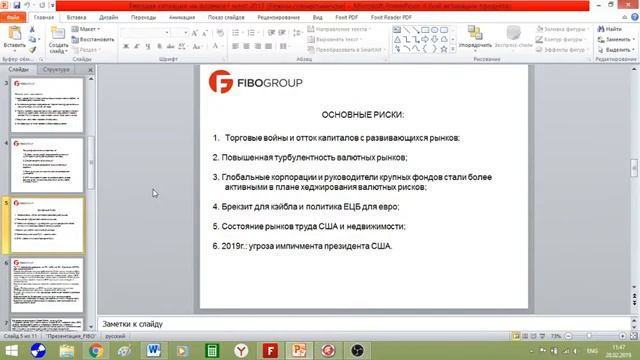
Task: Click the New Slide (Создать слайд) icon
Action: (58, 34)
